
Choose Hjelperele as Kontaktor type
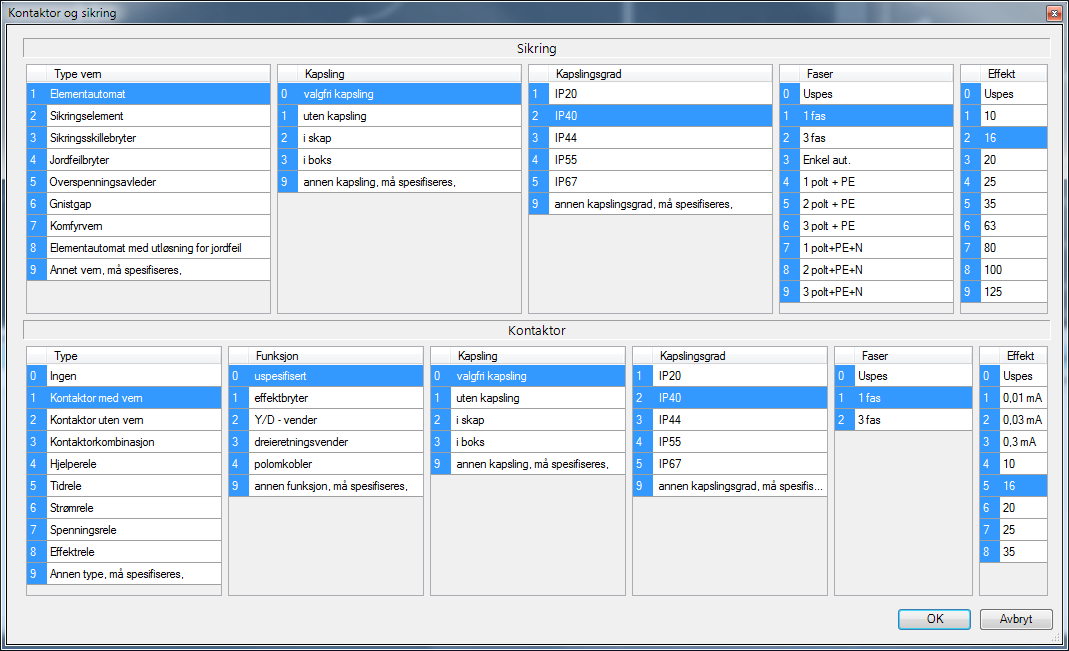(x=73, y=464)
